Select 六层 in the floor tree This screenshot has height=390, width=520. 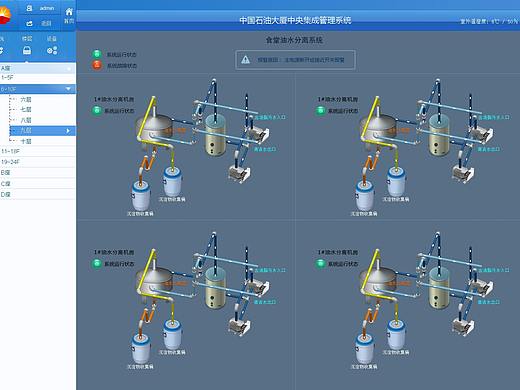(26, 99)
